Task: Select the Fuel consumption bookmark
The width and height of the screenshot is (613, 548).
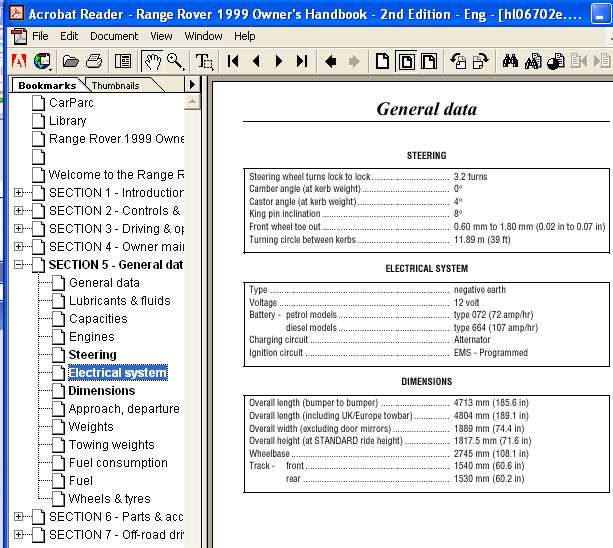Action: (118, 463)
